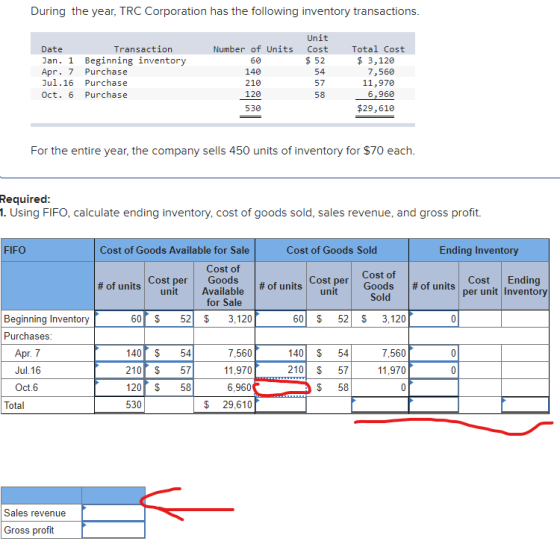Click Apr. 7 ending inventory units field
Viewport: 560px width, 544px height.
(434, 353)
